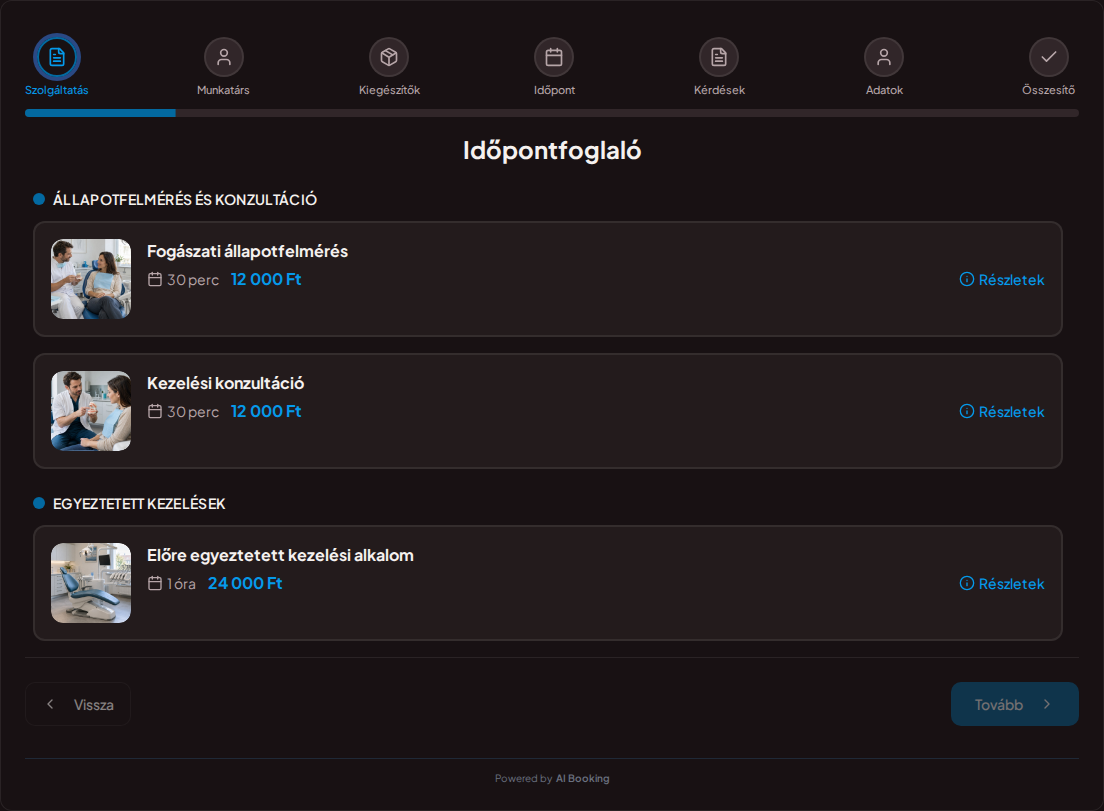Click the 24 000 Ft price
Image resolution: width=1104 pixels, height=811 pixels.
click(245, 583)
